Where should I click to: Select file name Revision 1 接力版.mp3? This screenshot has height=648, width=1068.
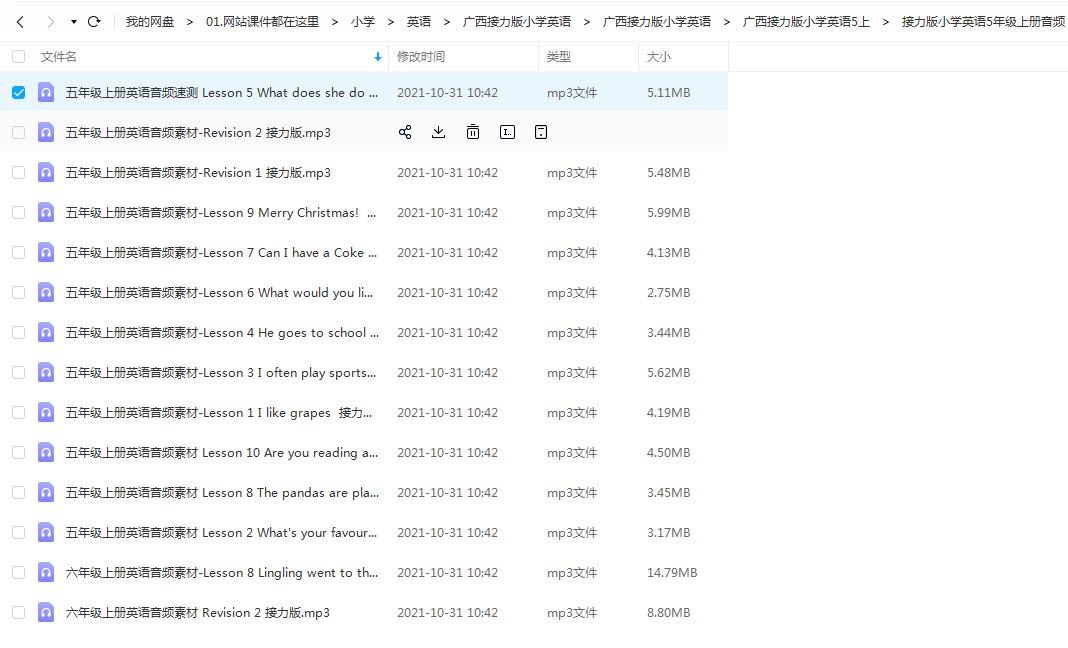[198, 172]
